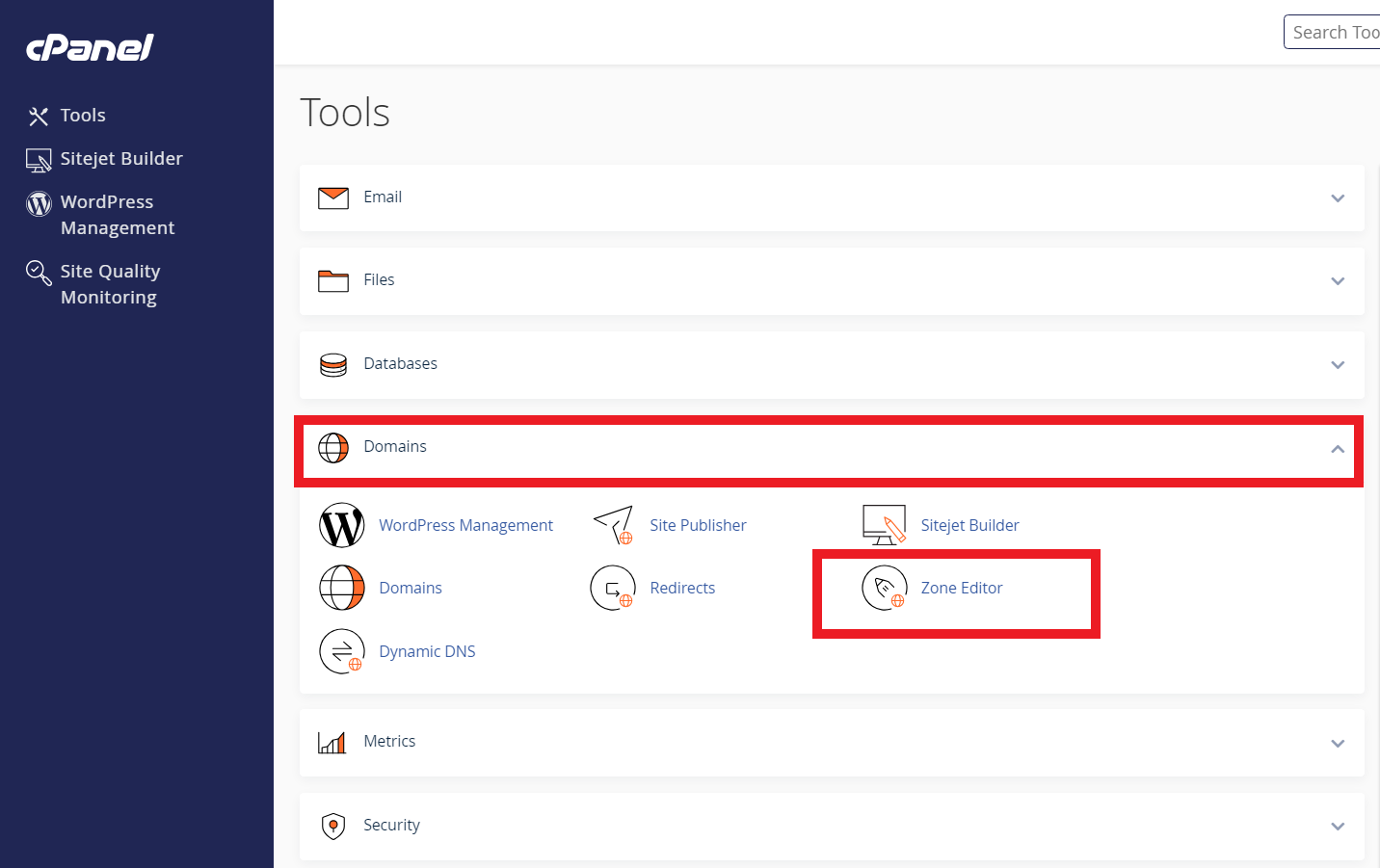Open the Zone Editor link

961,588
